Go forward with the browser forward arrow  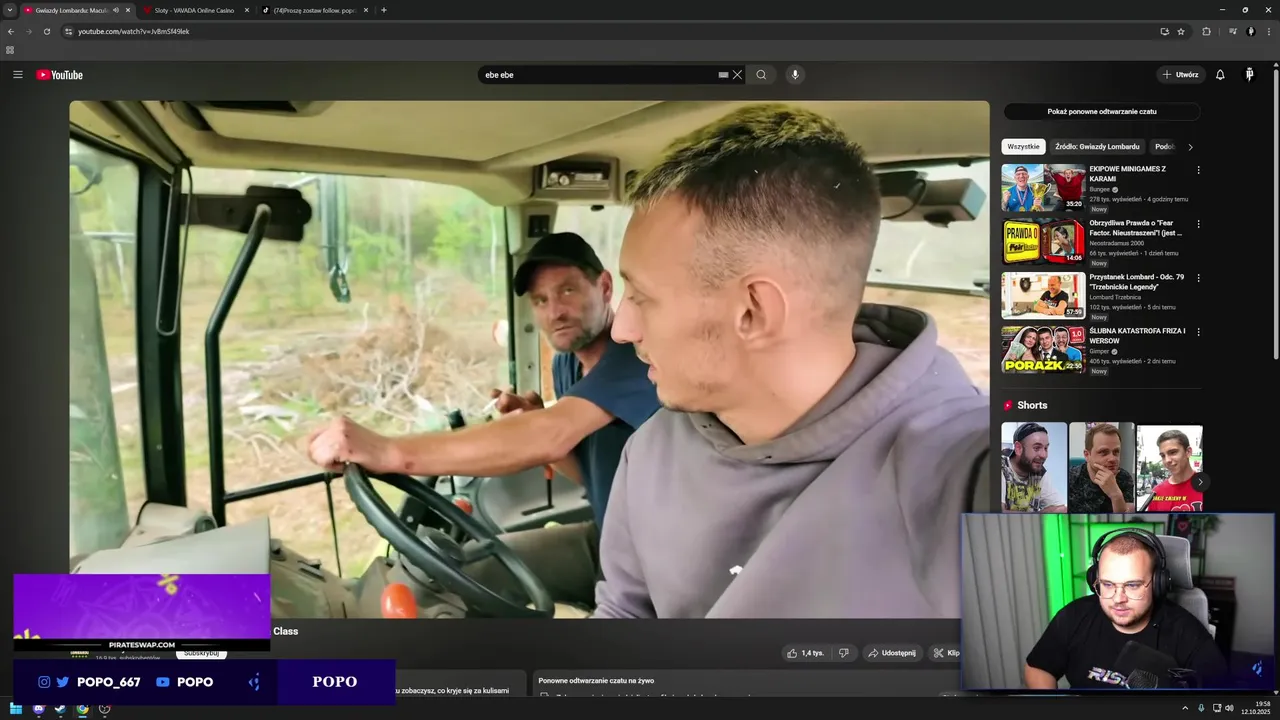point(28,31)
